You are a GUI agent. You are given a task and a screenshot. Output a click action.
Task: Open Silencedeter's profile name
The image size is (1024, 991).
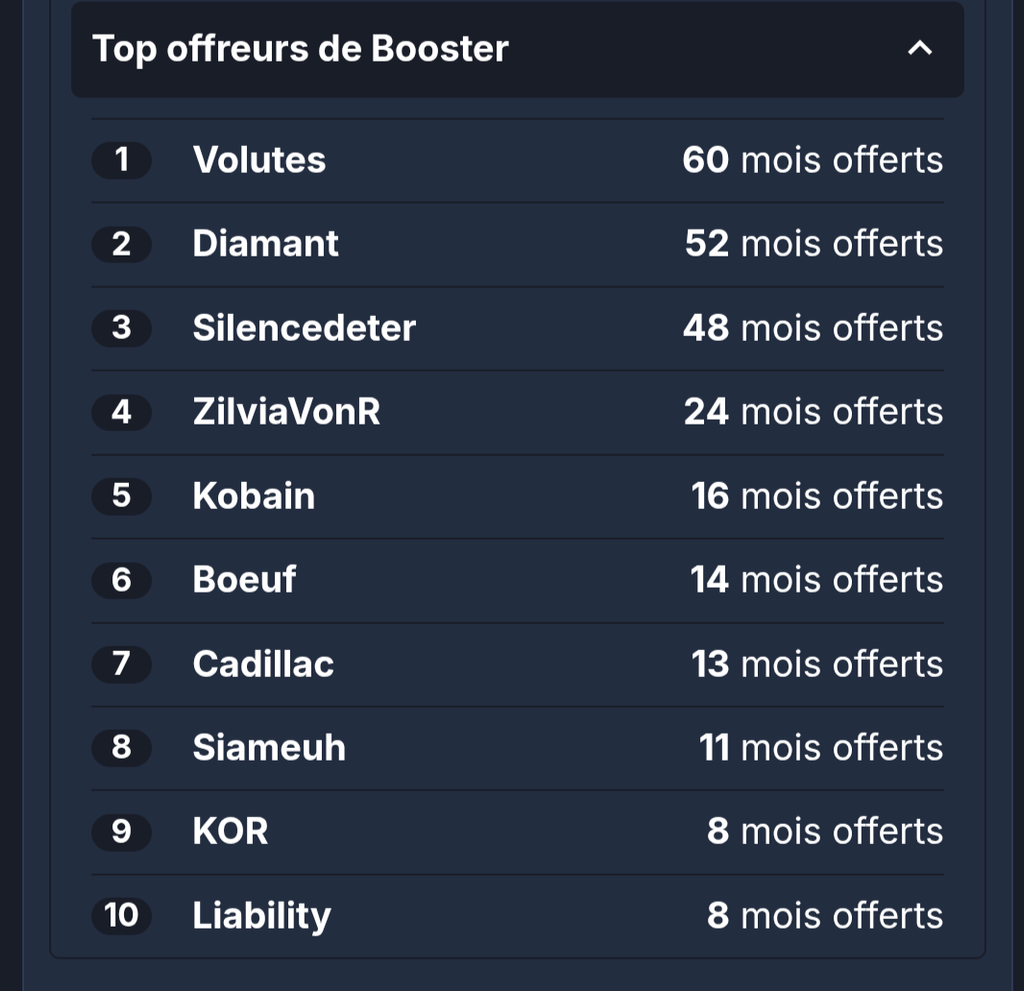tap(304, 328)
